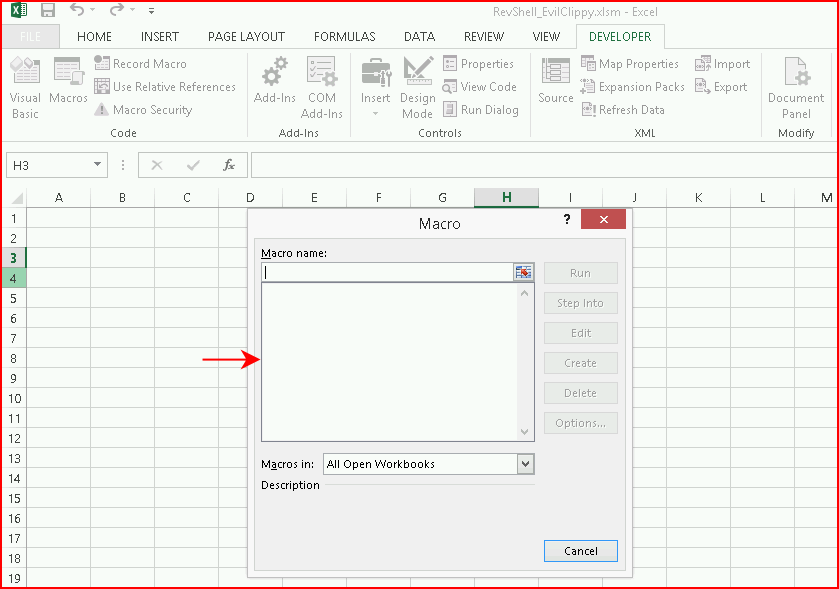Image resolution: width=839 pixels, height=589 pixels.
Task: Click the Name Box showing H3
Action: [x=49, y=165]
